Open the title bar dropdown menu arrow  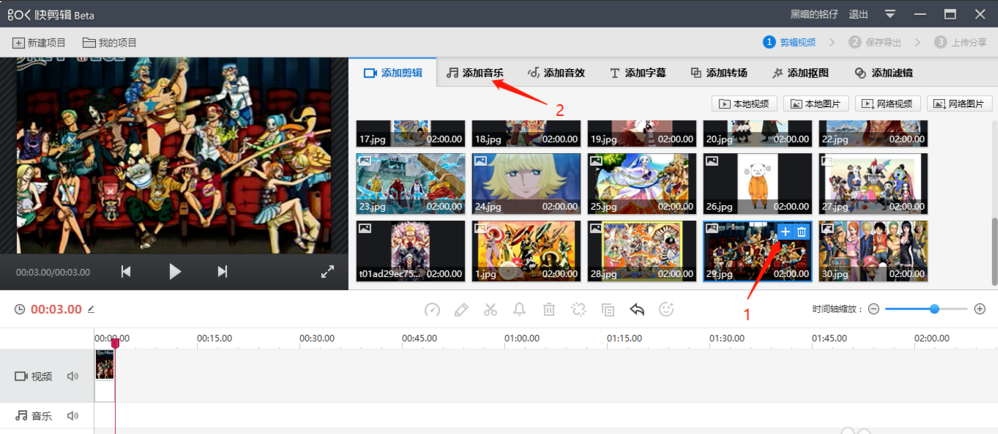(890, 14)
